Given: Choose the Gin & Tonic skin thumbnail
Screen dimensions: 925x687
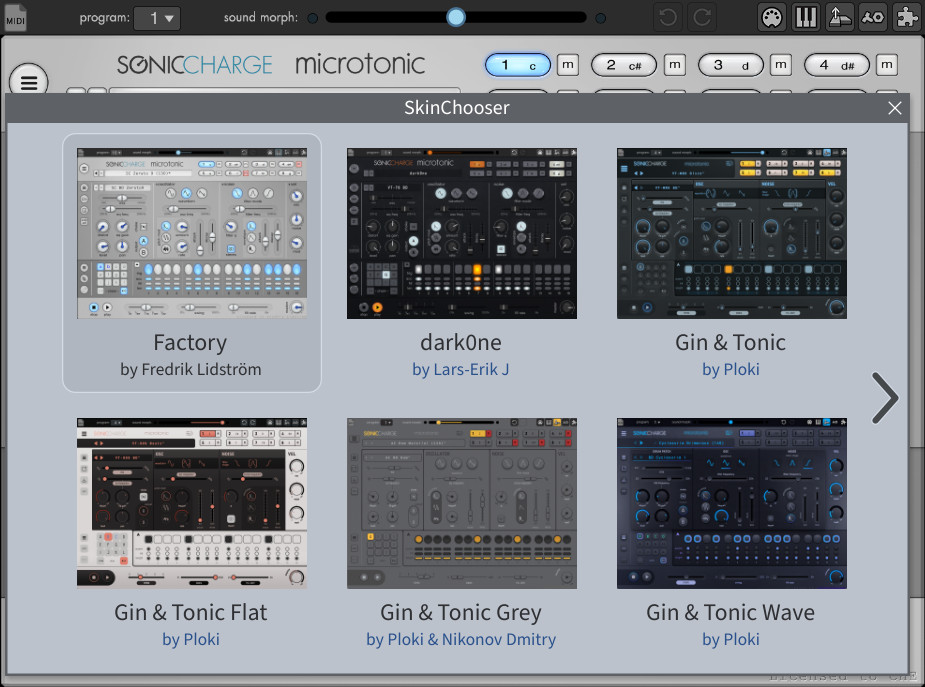Looking at the screenshot, I should pyautogui.click(x=732, y=234).
